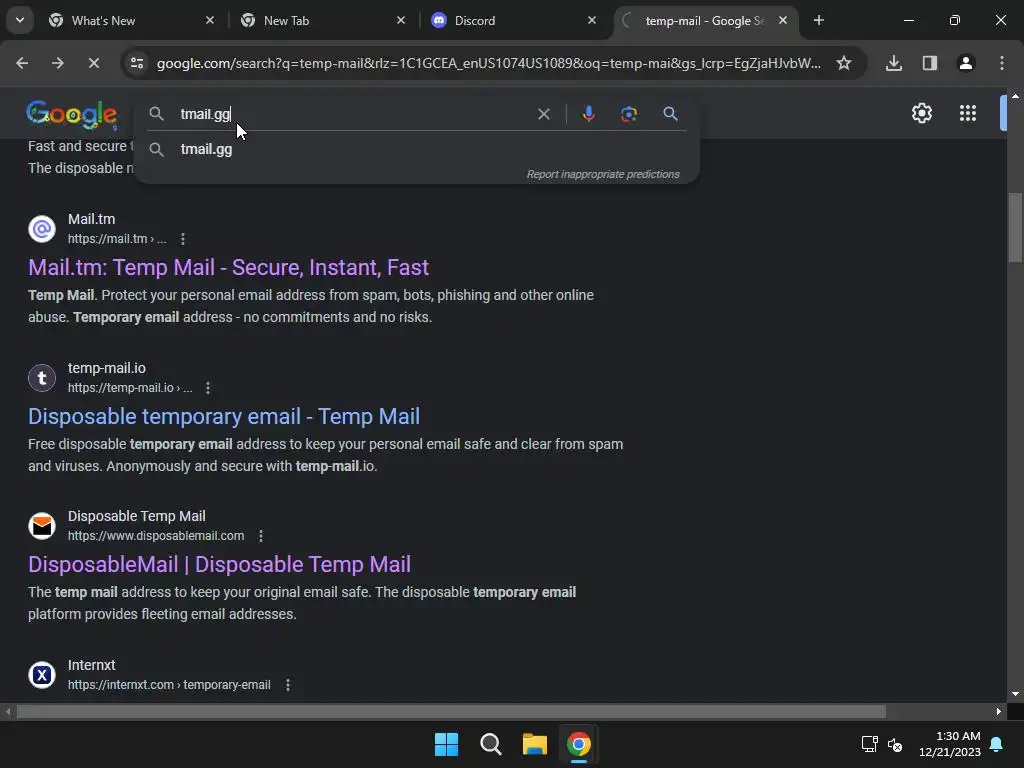Viewport: 1024px width, 768px height.
Task: Click the muted volume tray icon
Action: click(x=895, y=744)
